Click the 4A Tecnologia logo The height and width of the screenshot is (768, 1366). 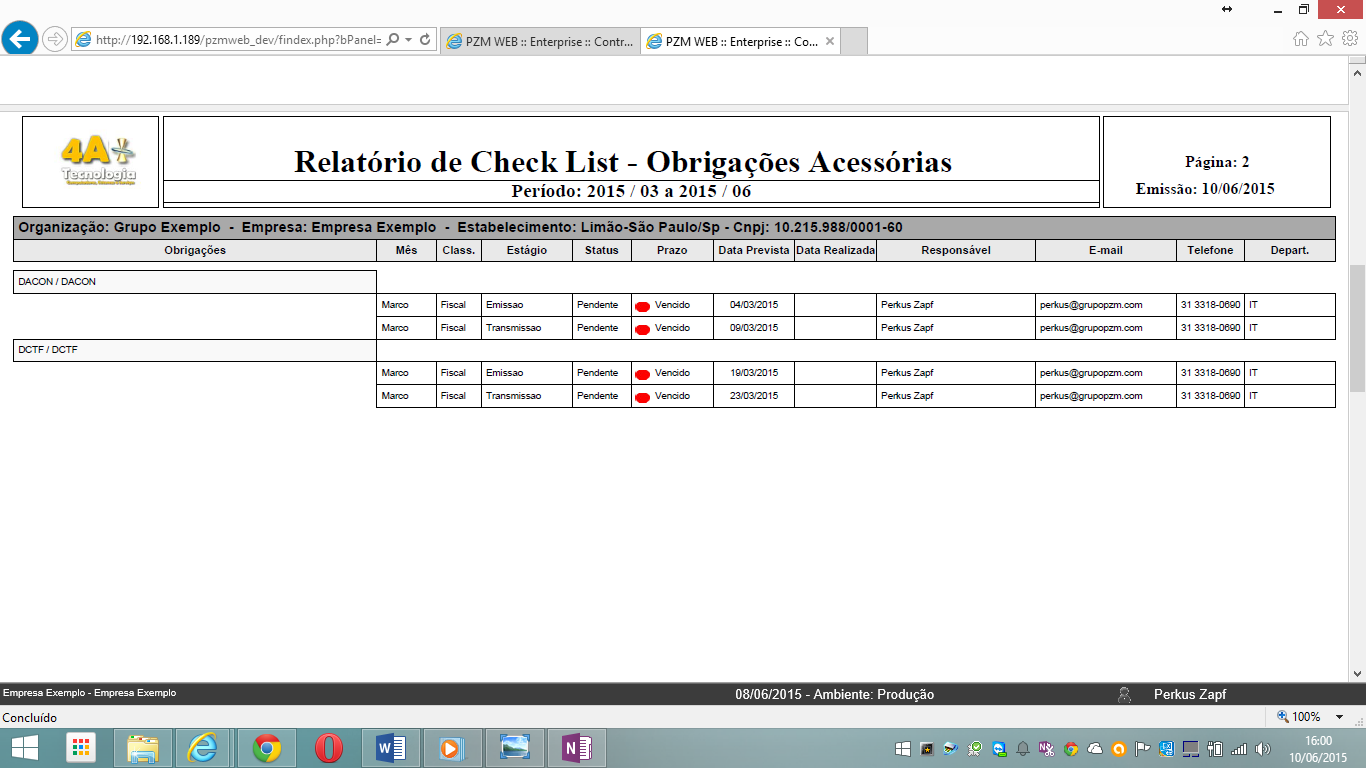97,161
